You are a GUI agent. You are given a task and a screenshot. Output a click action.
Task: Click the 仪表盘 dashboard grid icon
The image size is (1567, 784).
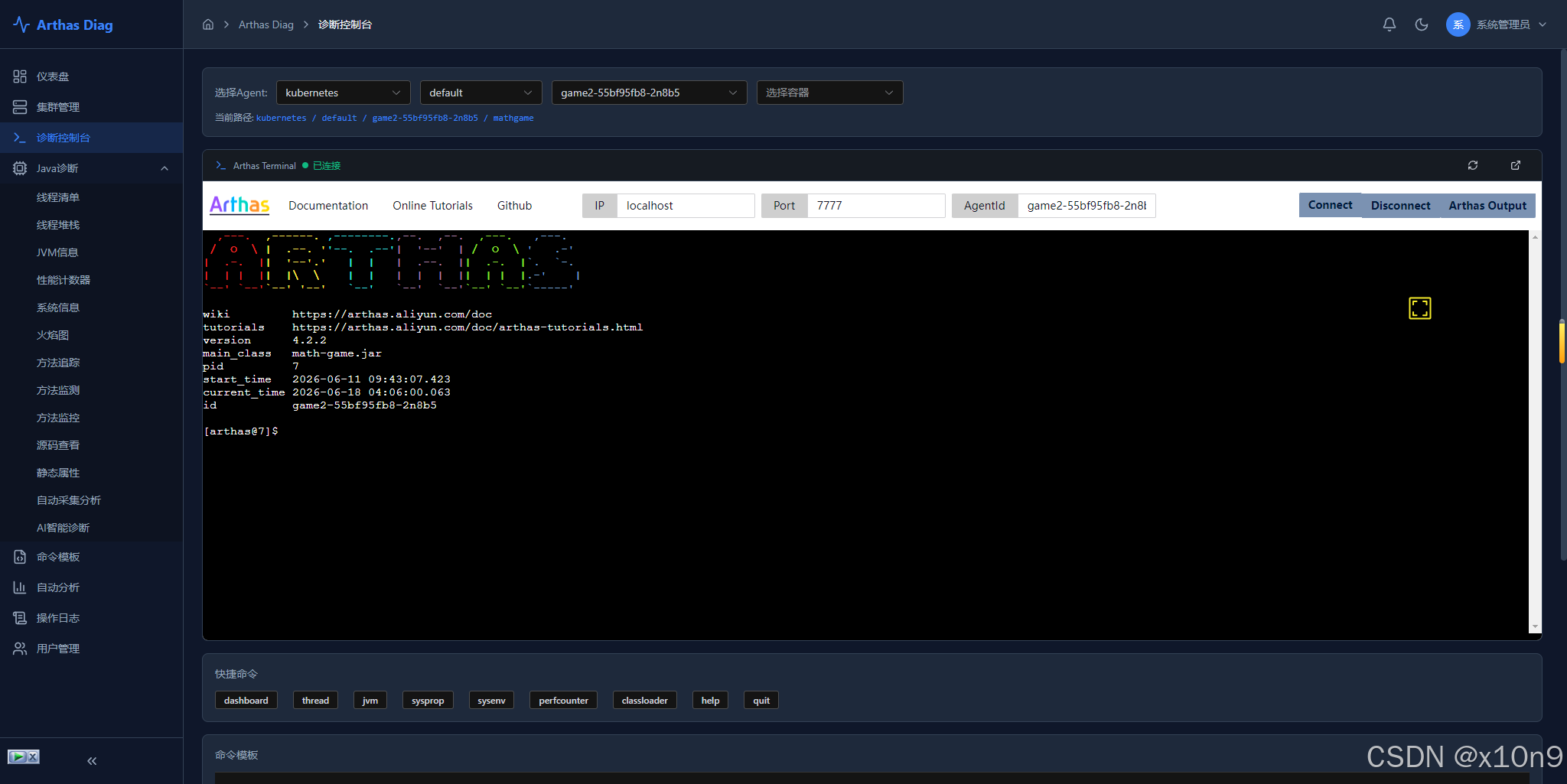[20, 76]
